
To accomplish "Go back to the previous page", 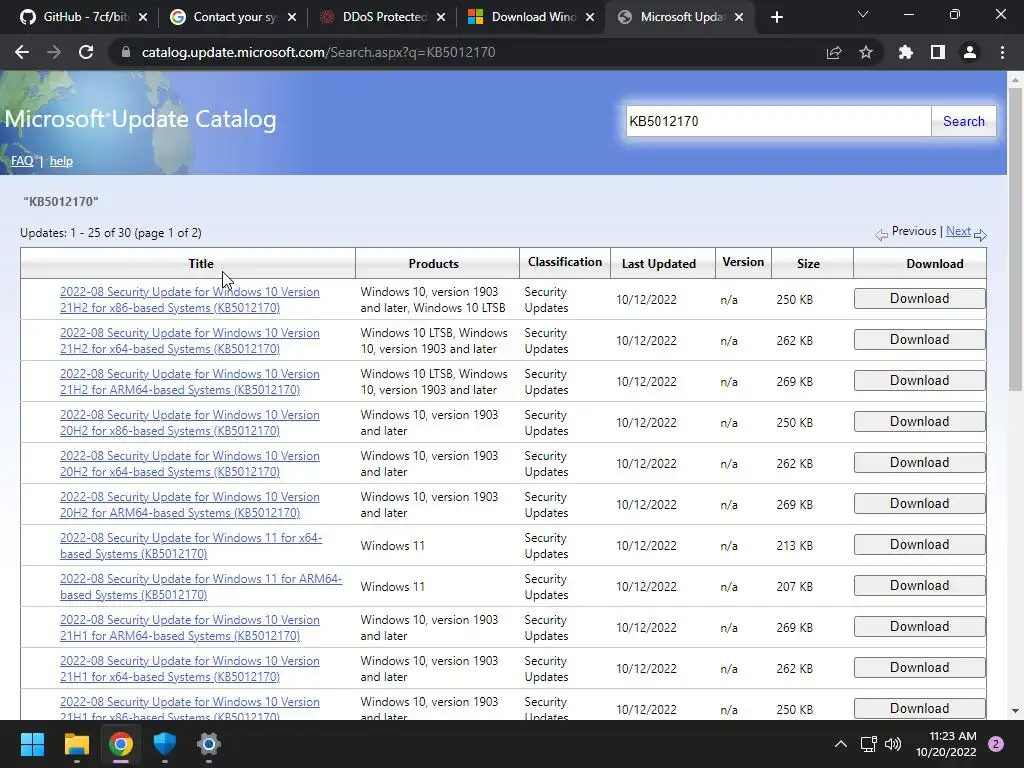I will [22, 52].
